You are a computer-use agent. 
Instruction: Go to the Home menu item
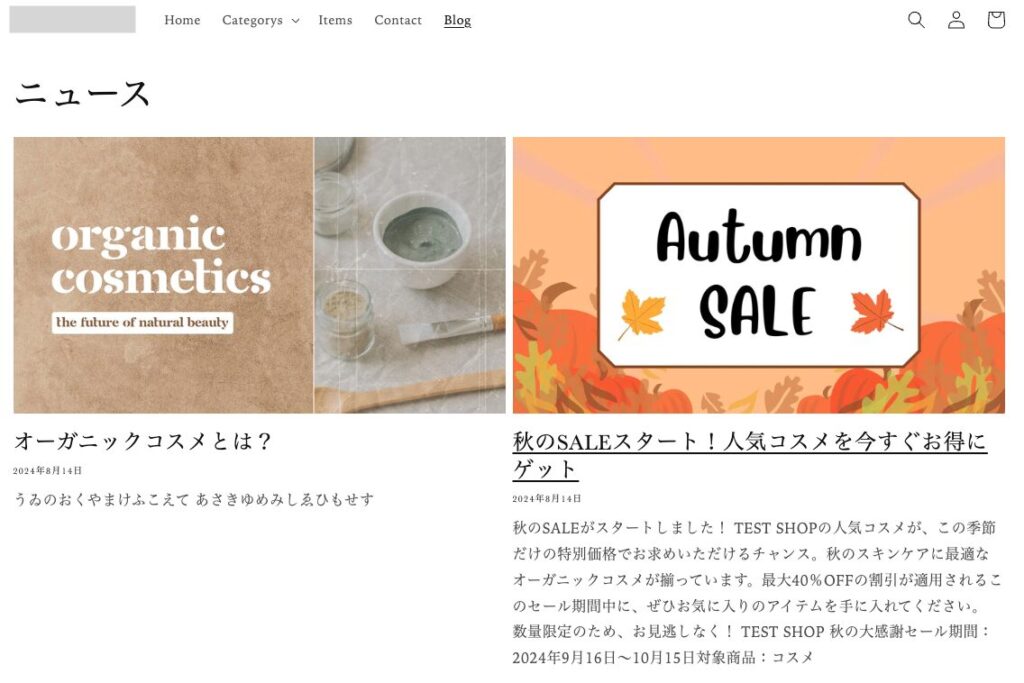[182, 20]
